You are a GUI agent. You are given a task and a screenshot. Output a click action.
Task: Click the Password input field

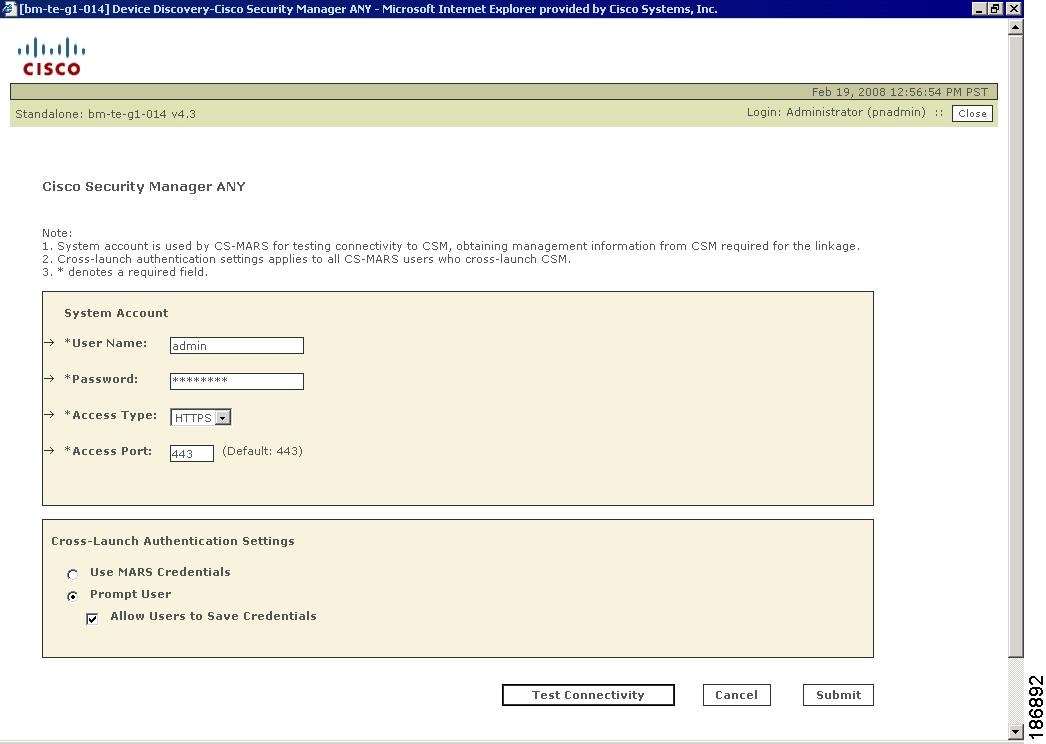237,381
